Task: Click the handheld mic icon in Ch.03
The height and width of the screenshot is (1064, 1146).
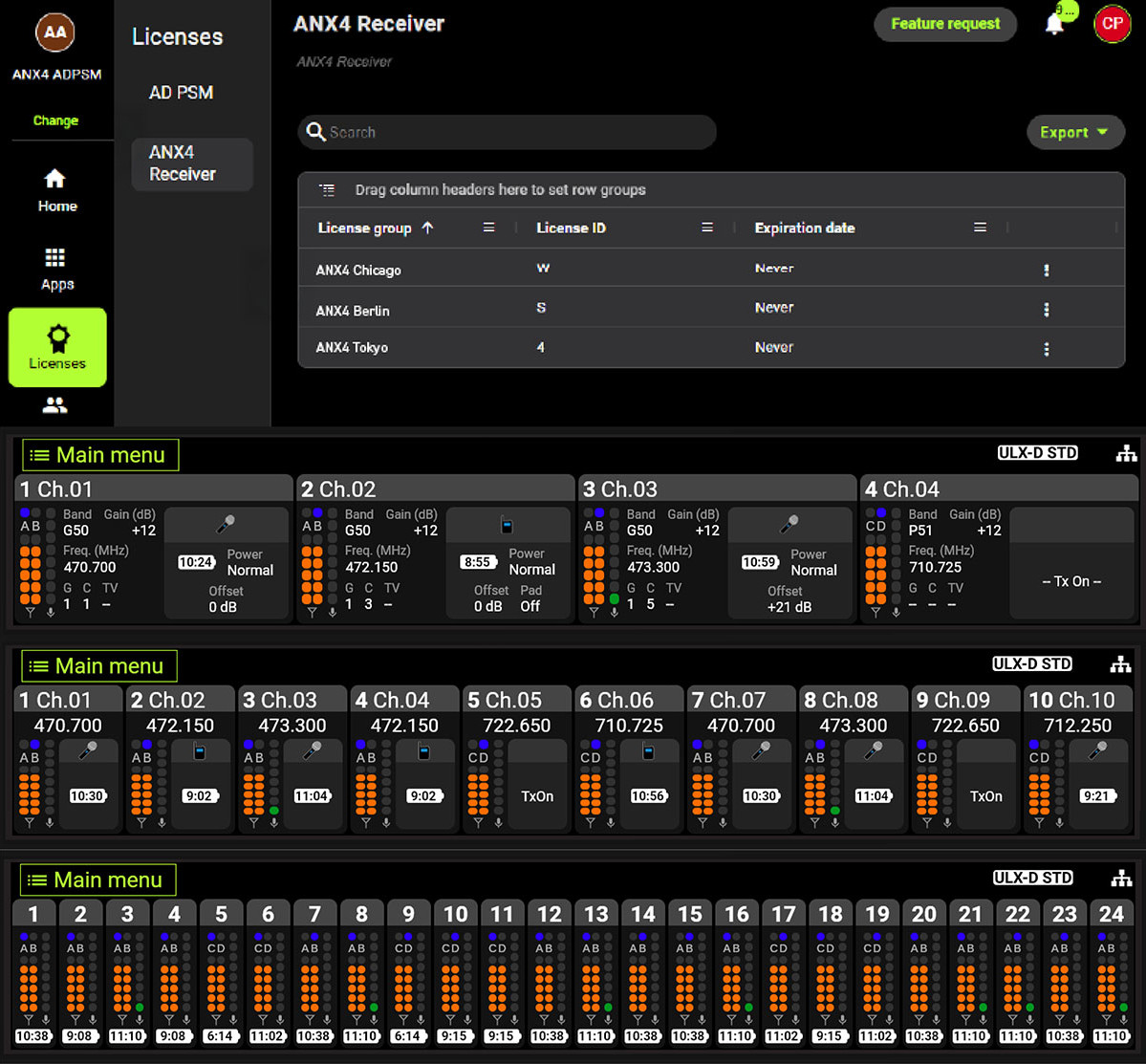Action: click(x=789, y=524)
